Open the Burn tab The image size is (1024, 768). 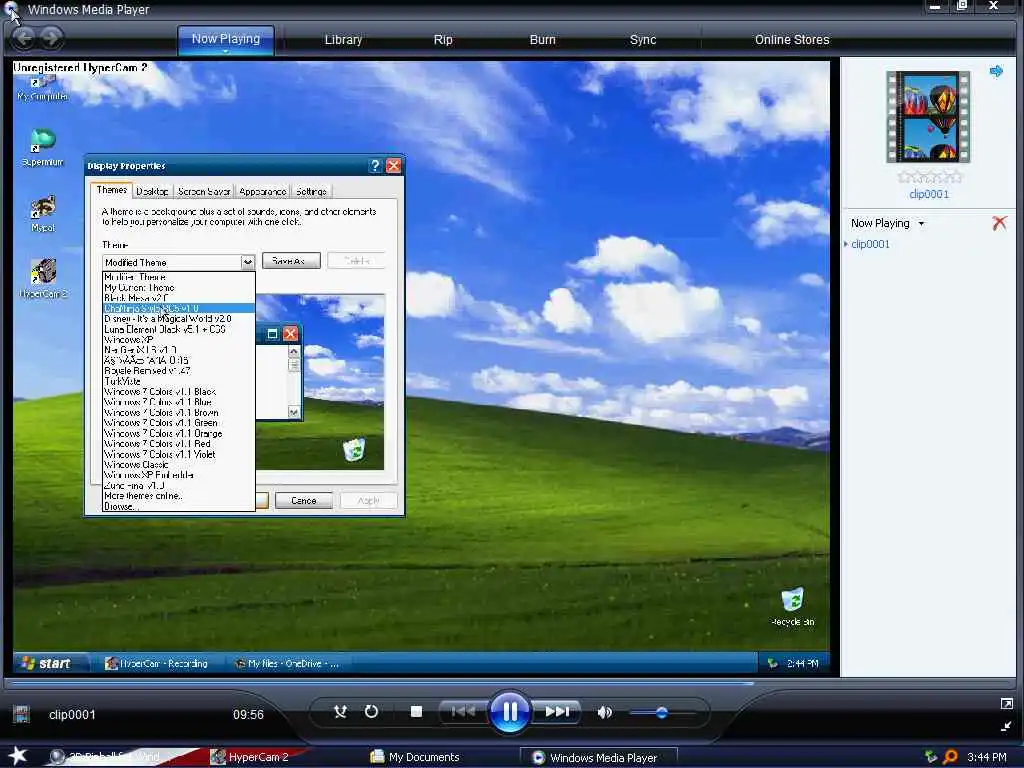[x=542, y=39]
